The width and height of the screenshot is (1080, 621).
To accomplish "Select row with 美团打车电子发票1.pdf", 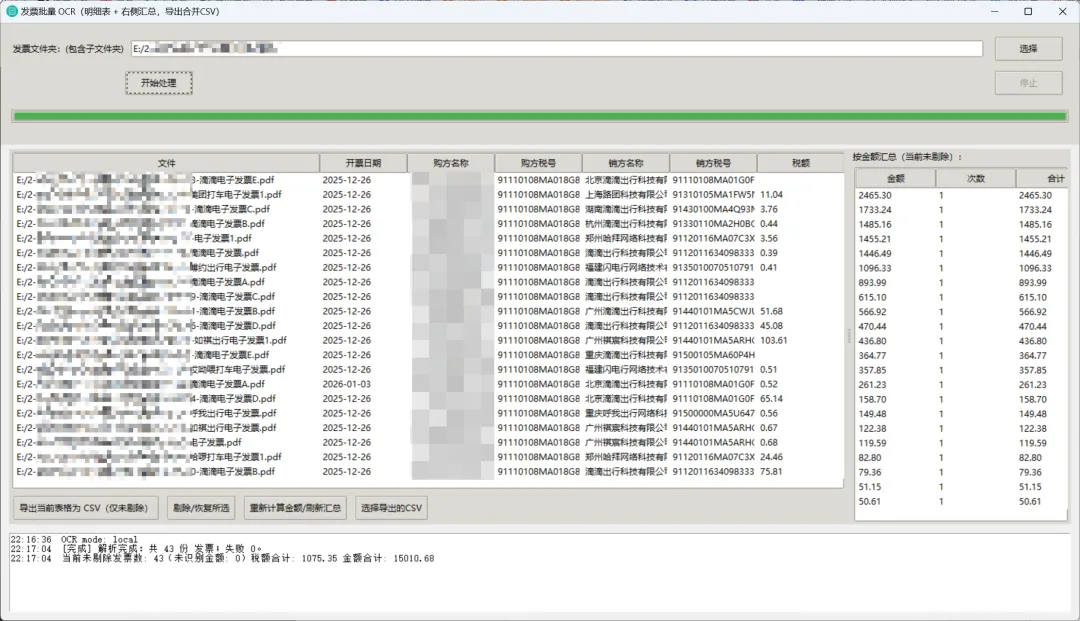I will pyautogui.click(x=428, y=195).
